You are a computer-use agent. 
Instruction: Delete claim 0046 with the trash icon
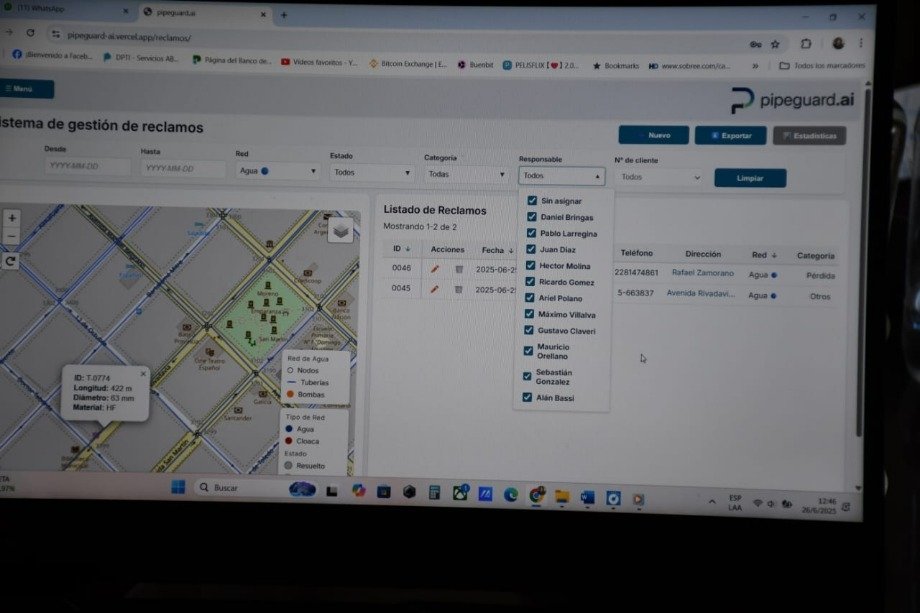pyautogui.click(x=459, y=269)
